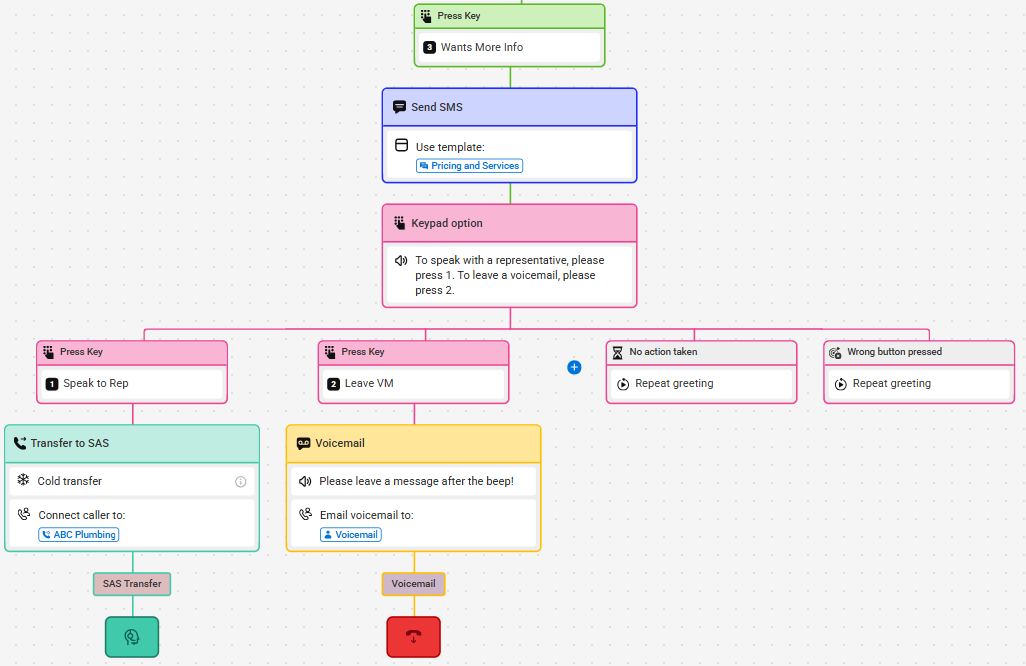Screen dimensions: 1026x666
Task: Click the key 2 badge on Leave VM
Action: point(333,384)
